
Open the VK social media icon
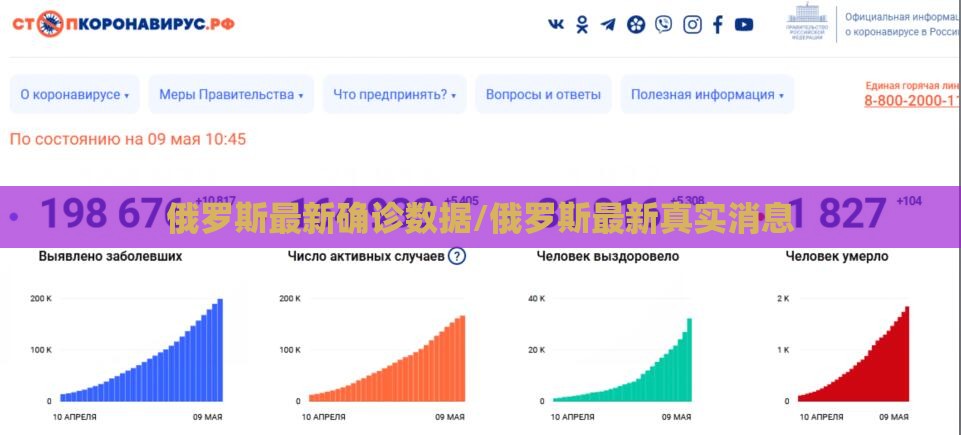point(556,24)
